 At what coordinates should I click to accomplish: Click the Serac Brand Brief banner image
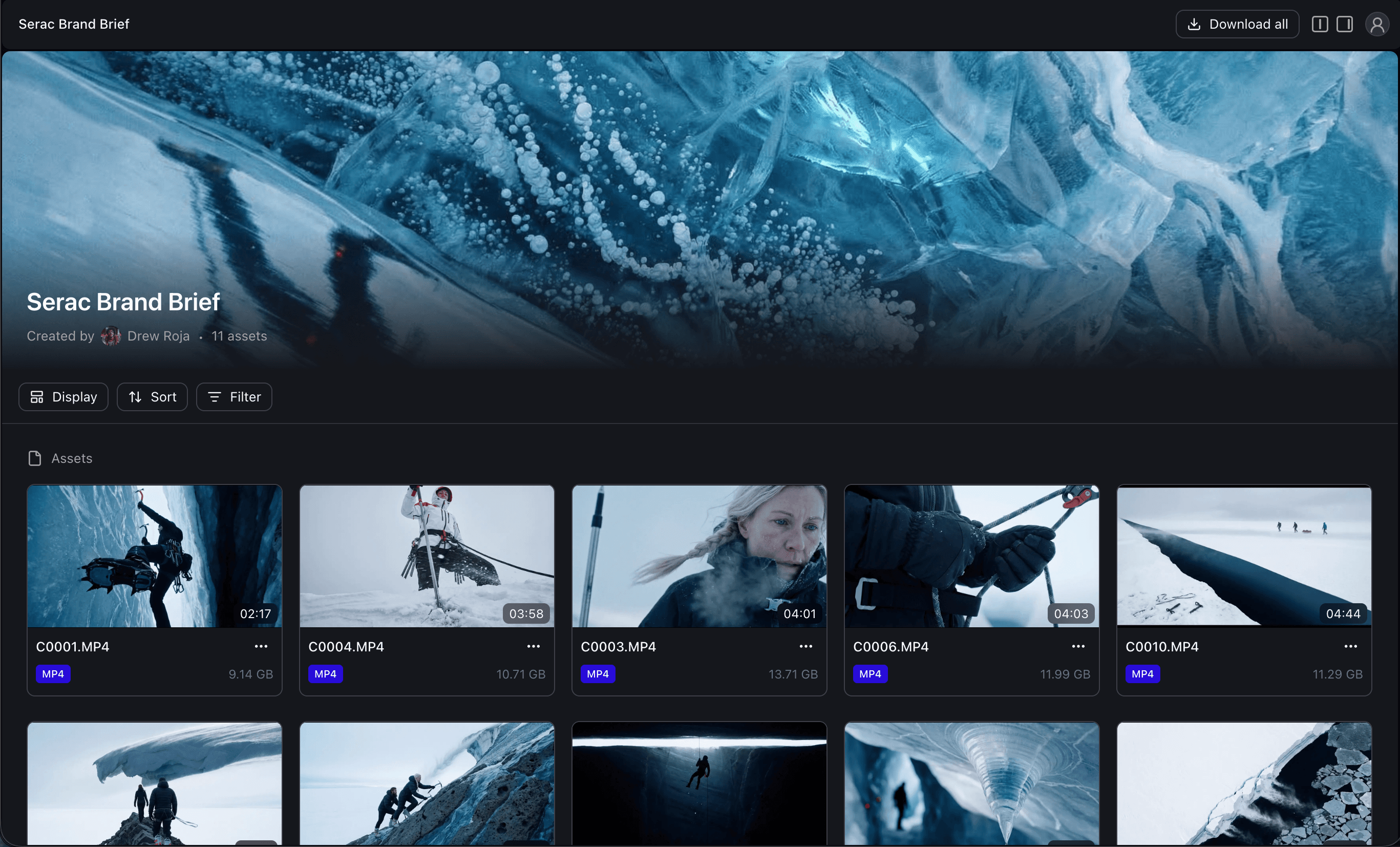[700, 171]
